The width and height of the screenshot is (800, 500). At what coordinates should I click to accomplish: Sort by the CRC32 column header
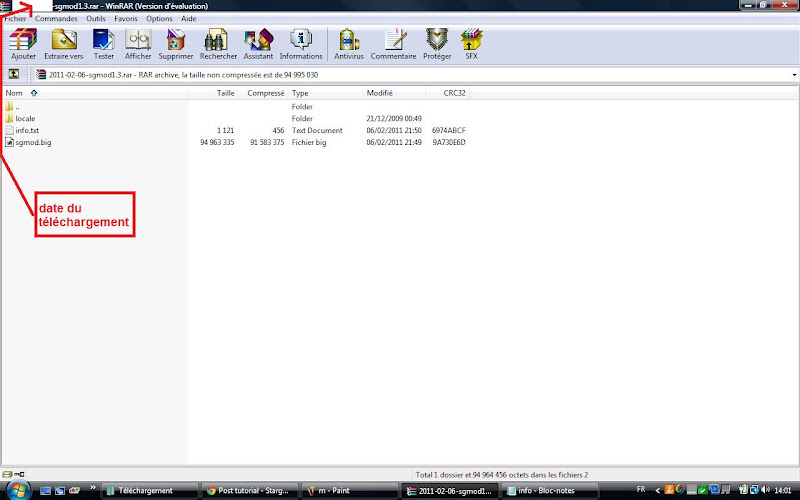(447, 93)
